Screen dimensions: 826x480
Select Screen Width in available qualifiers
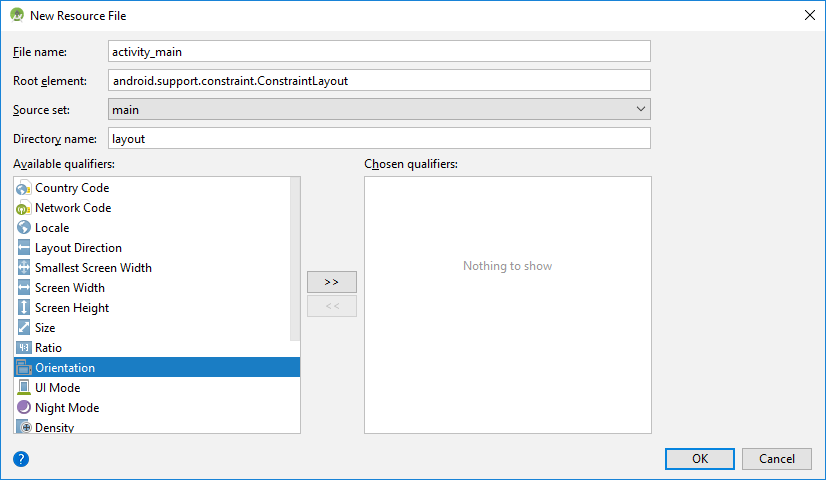click(x=69, y=288)
